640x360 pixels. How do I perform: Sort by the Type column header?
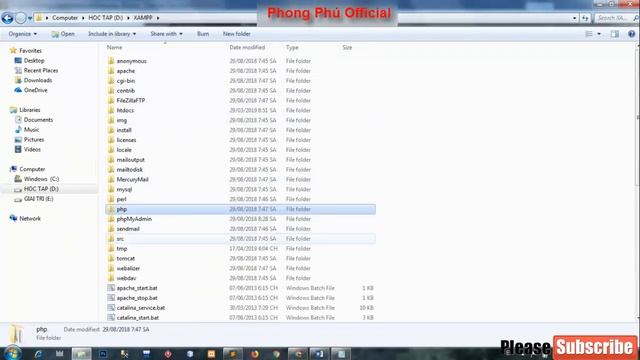pos(292,47)
